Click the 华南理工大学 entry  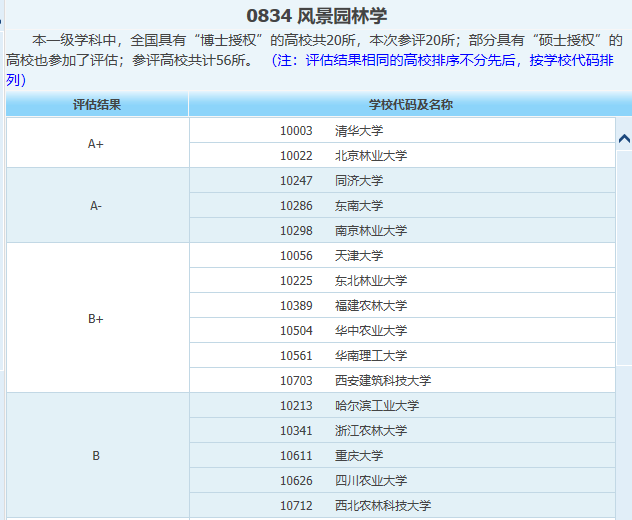[x=371, y=356]
